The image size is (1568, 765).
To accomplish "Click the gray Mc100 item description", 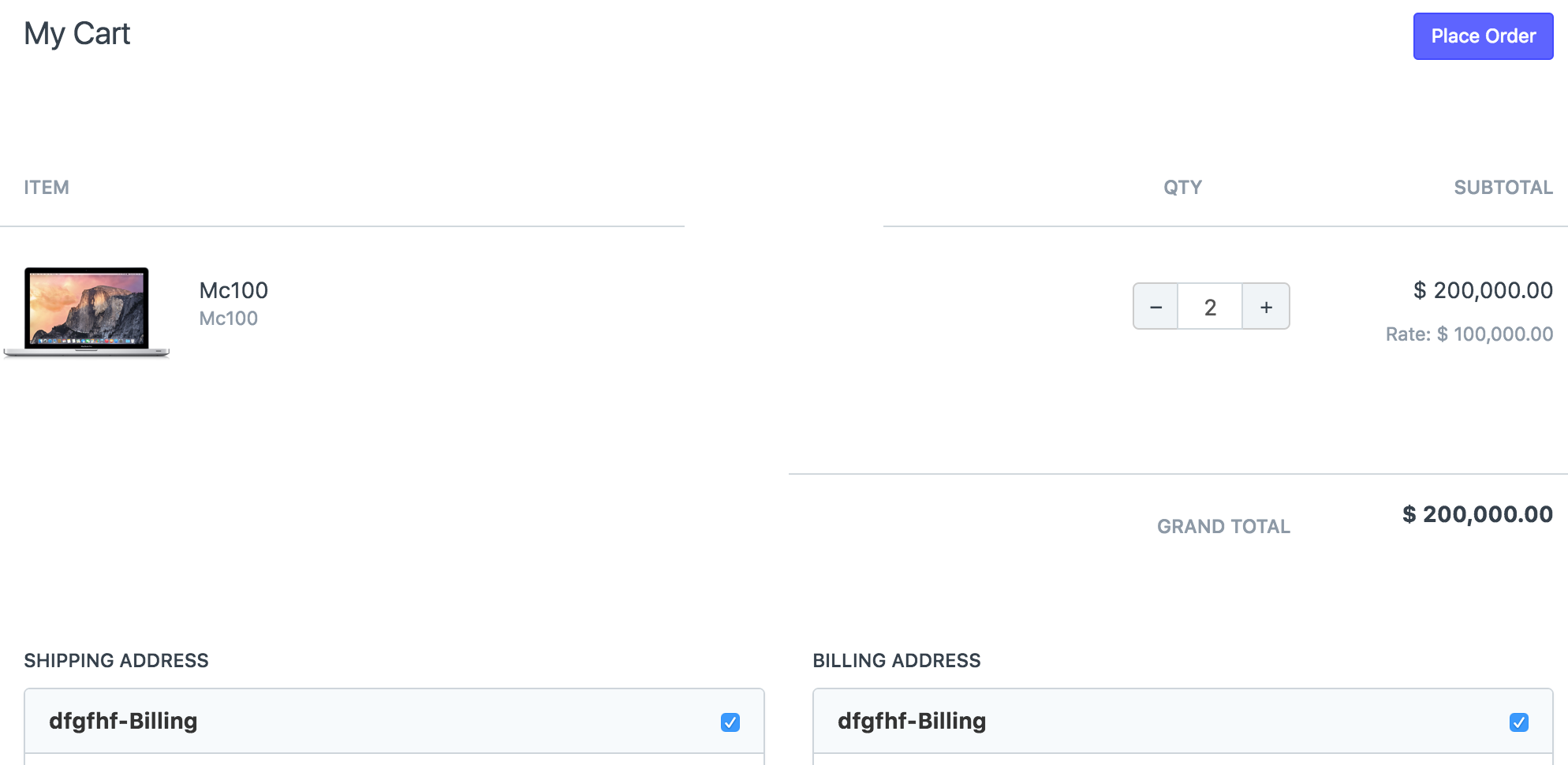I will click(229, 319).
